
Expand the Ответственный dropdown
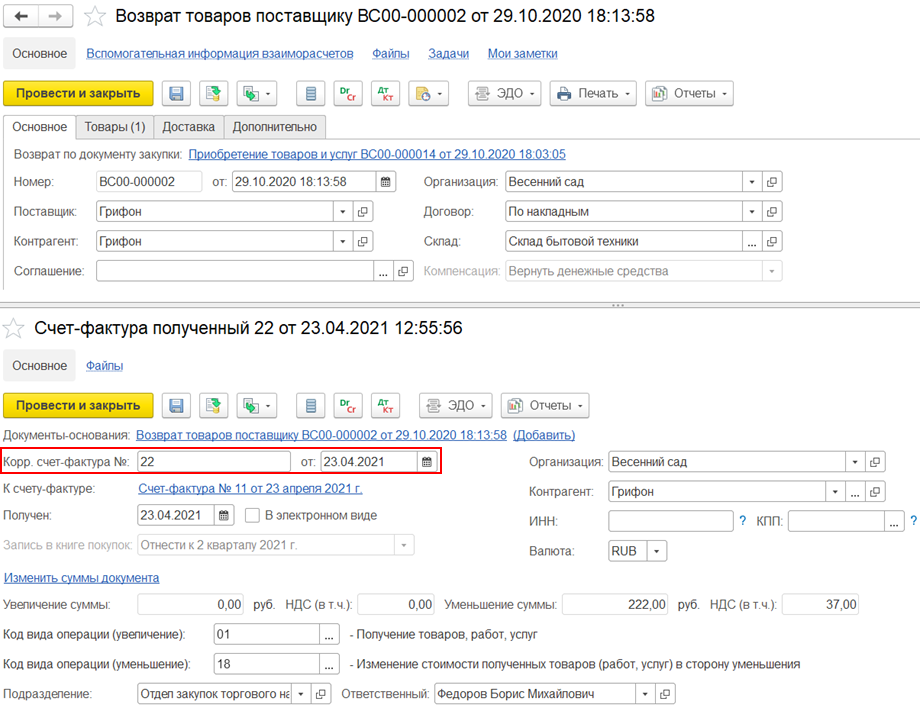(x=645, y=694)
